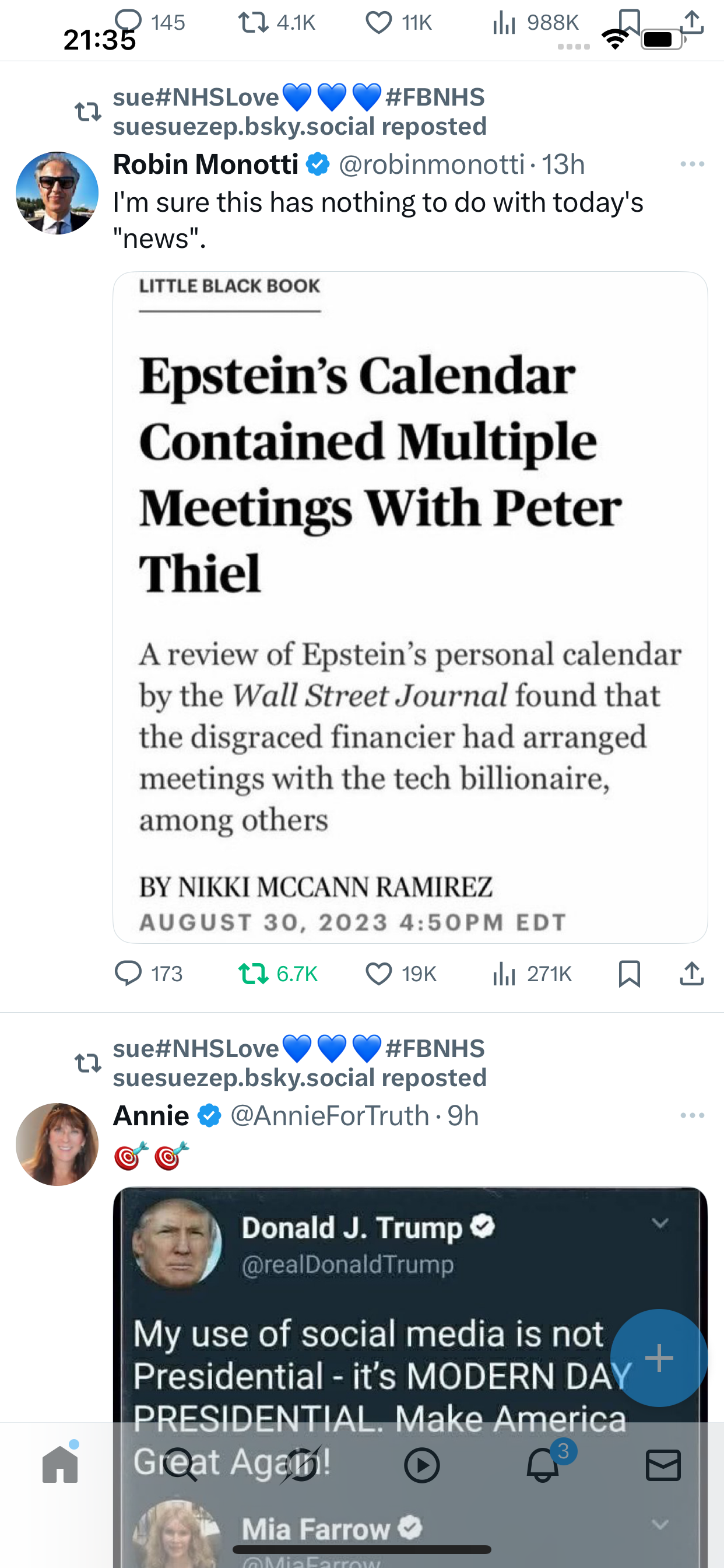724x1568 pixels.
Task: Expand chevron on embedded Donald J. Trump tweet
Action: click(x=660, y=1223)
